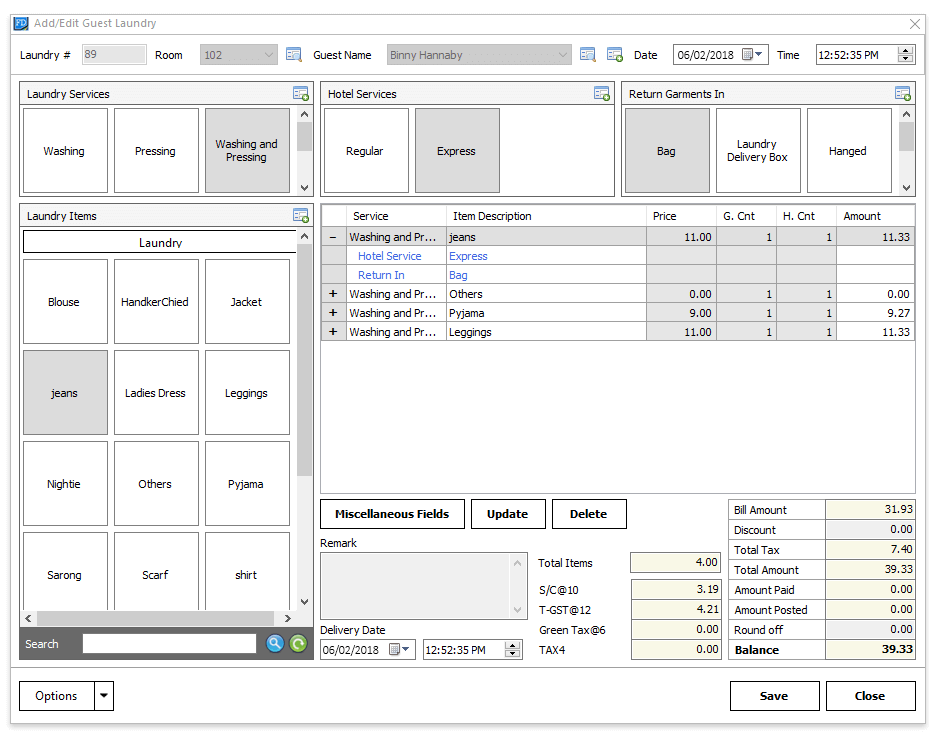Click the blue search magnifier icon
This screenshot has height=739, width=936.
point(275,643)
